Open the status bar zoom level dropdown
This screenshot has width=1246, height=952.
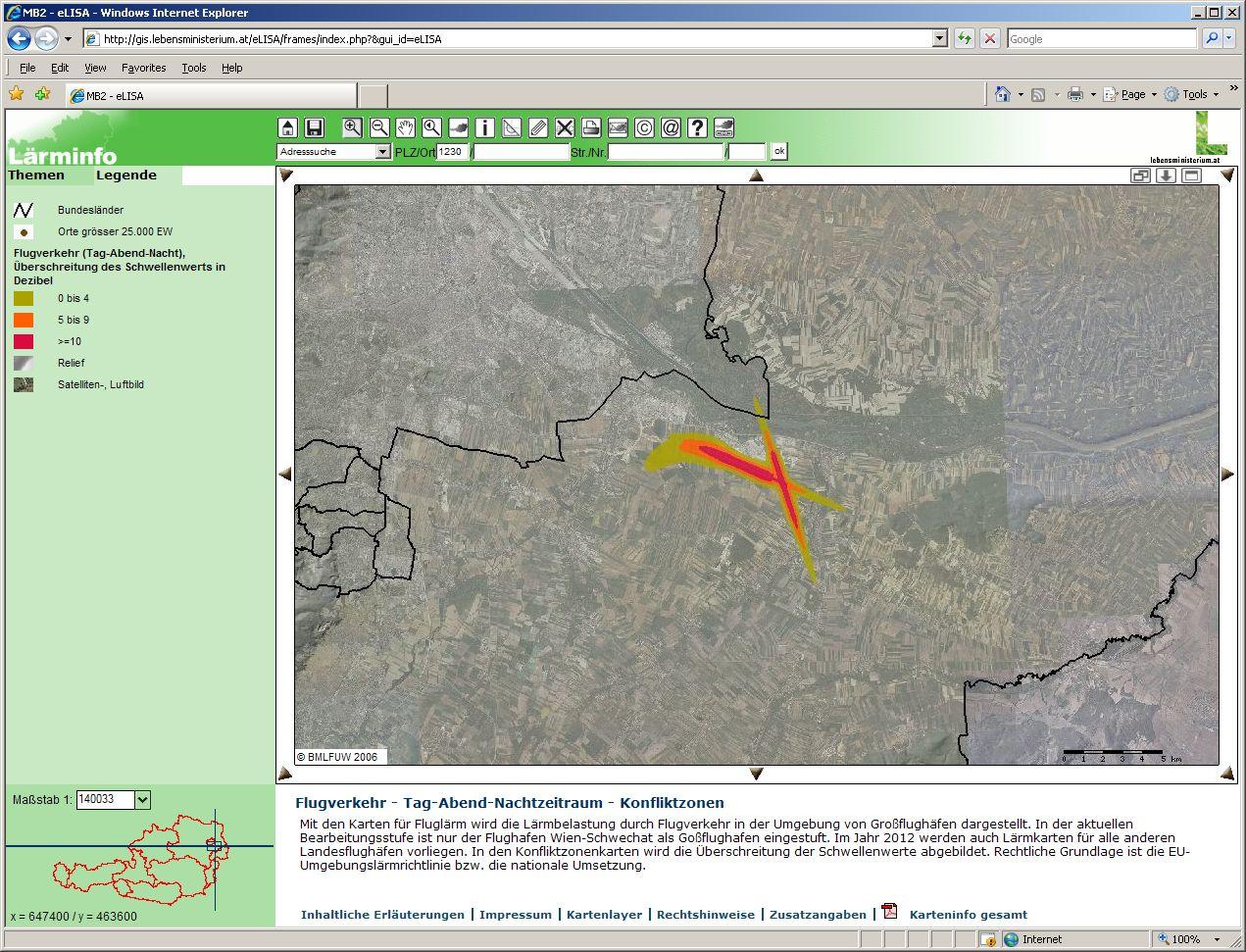1217,939
